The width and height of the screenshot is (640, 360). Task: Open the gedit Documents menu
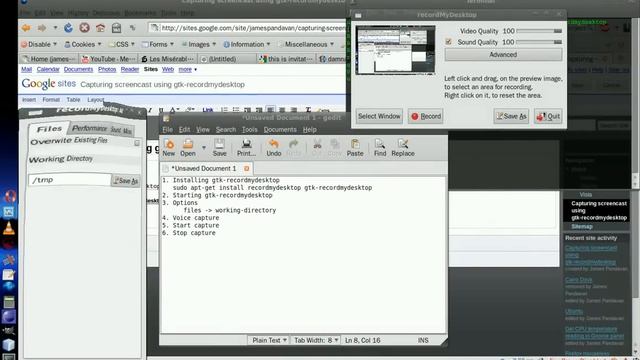pyautogui.click(x=280, y=129)
